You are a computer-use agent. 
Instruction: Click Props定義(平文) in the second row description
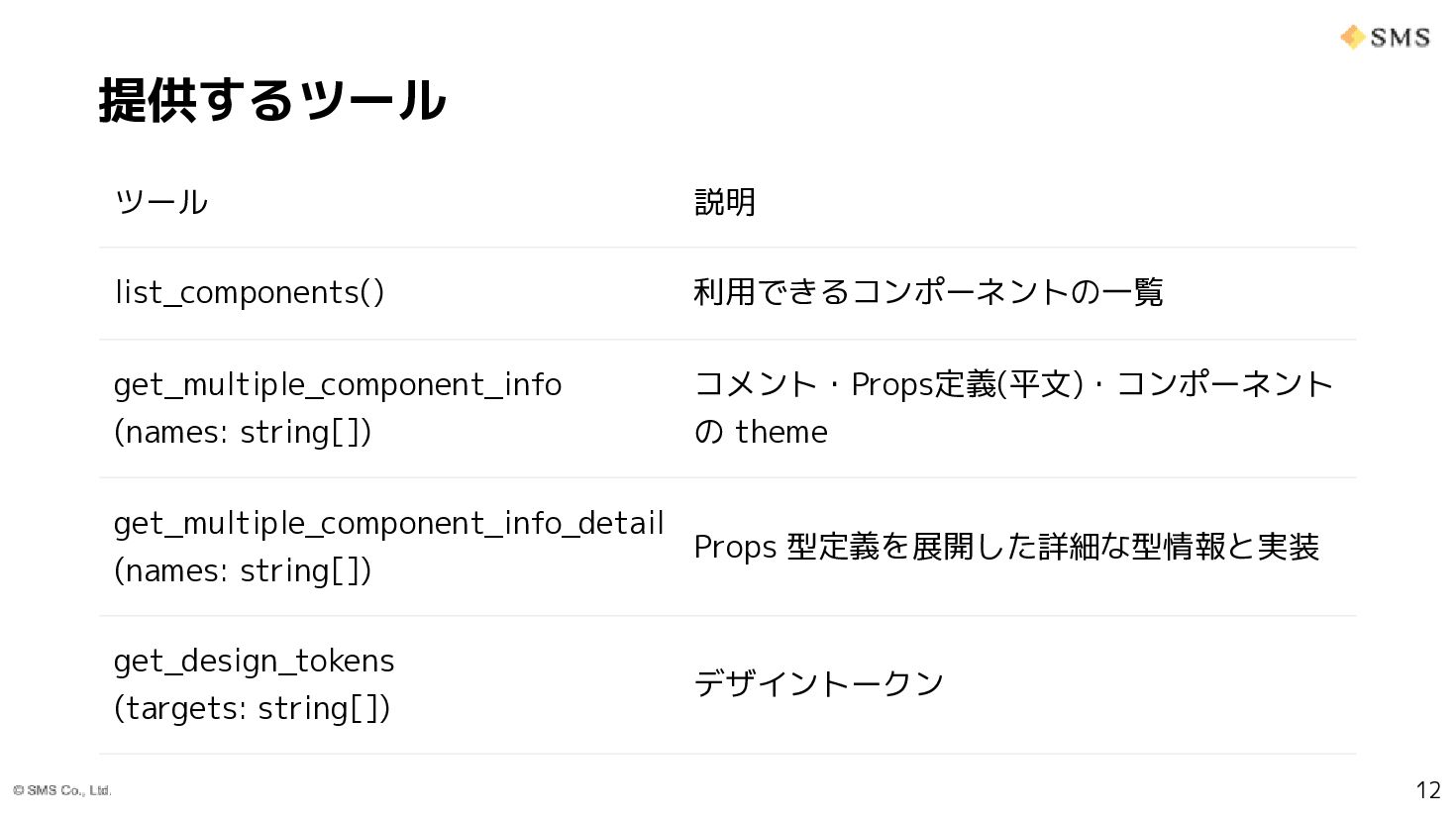pyautogui.click(x=967, y=384)
